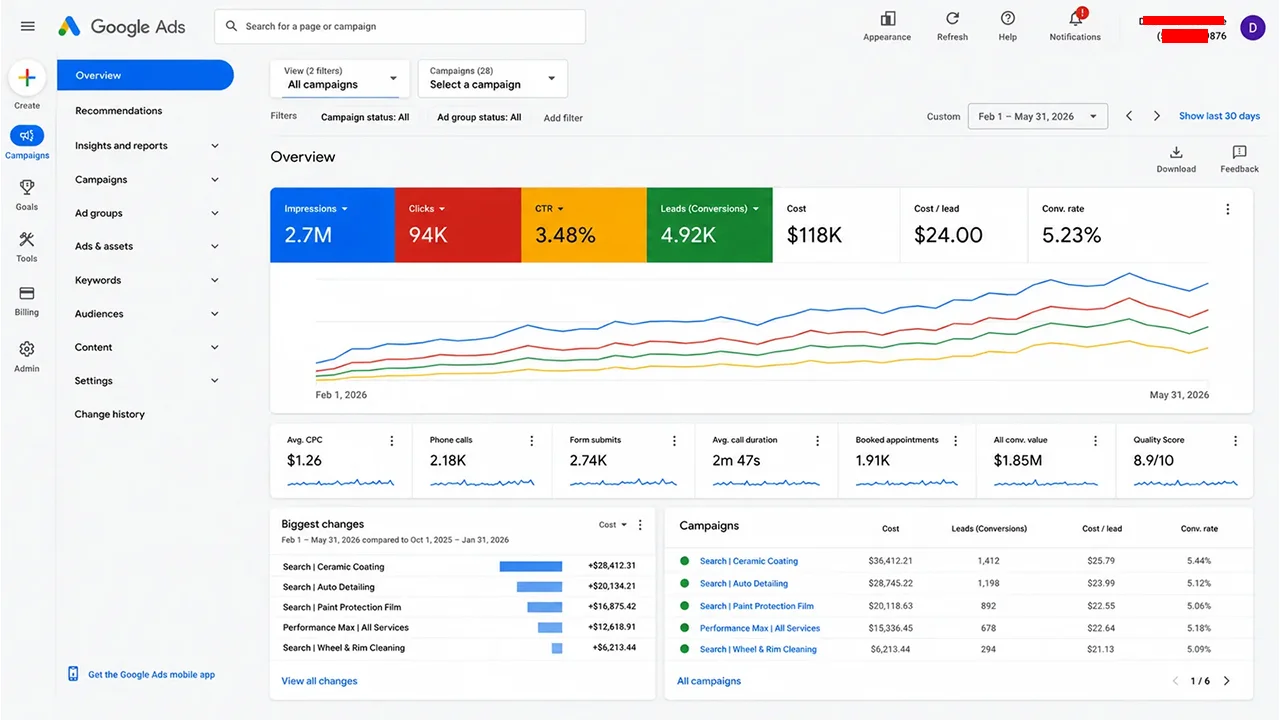
Task: Expand Settings sidebar item
Action: [146, 381]
